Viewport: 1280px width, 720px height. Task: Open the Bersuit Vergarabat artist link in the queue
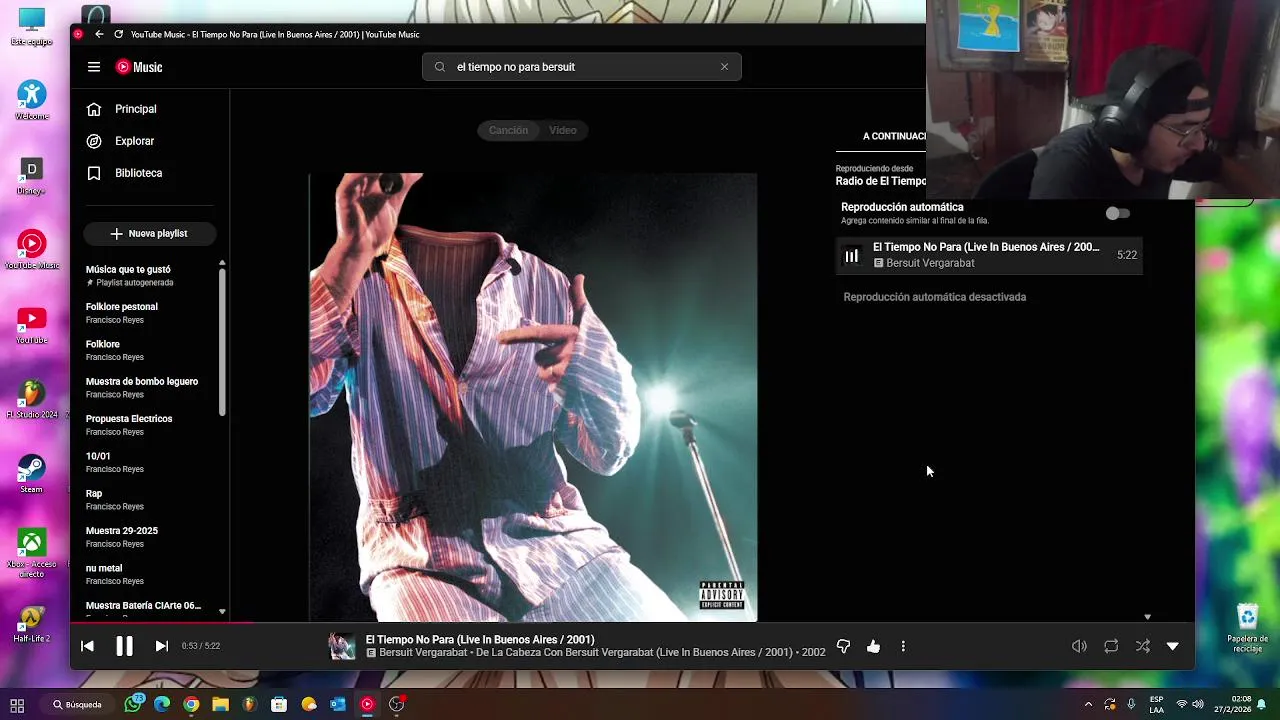[x=930, y=263]
